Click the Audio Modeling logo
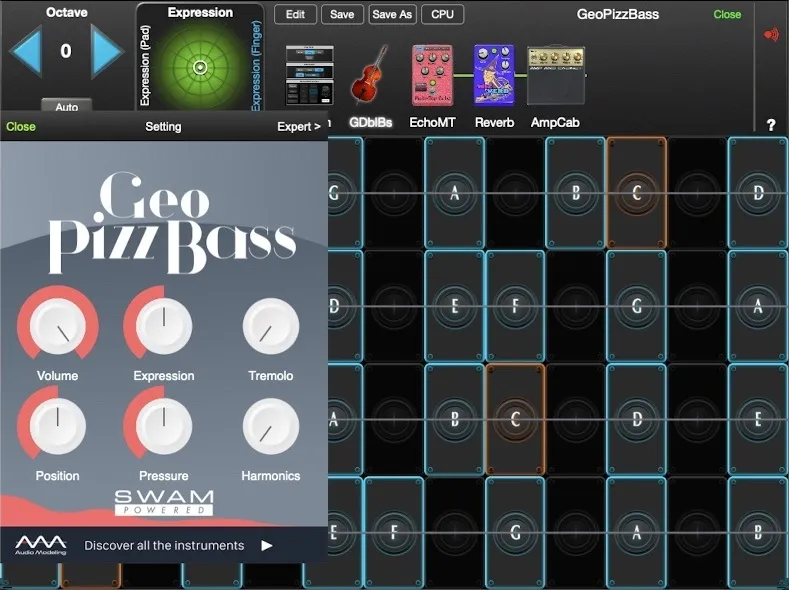 click(40, 545)
